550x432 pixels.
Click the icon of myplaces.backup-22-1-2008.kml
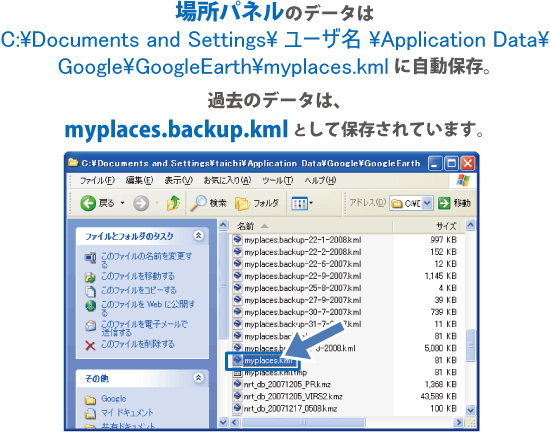(237, 239)
